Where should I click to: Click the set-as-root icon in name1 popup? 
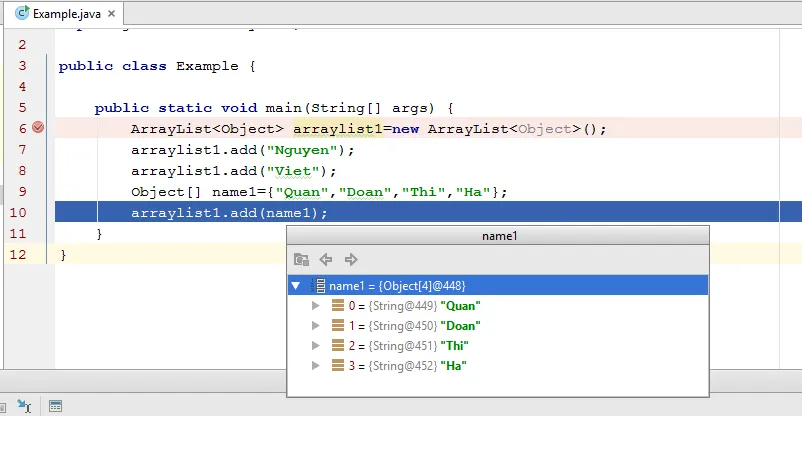(x=301, y=260)
